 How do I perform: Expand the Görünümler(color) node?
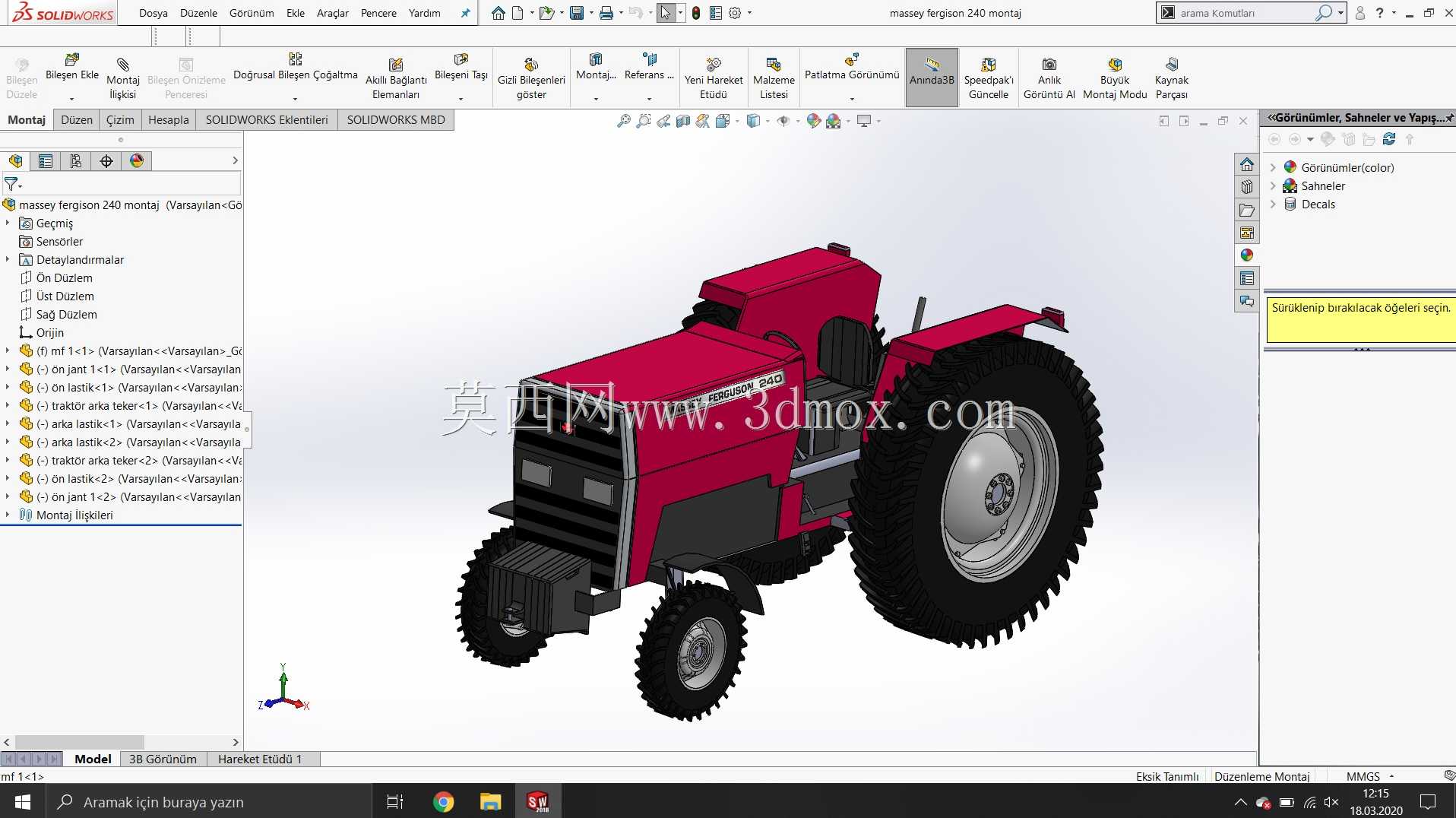pyautogui.click(x=1273, y=167)
